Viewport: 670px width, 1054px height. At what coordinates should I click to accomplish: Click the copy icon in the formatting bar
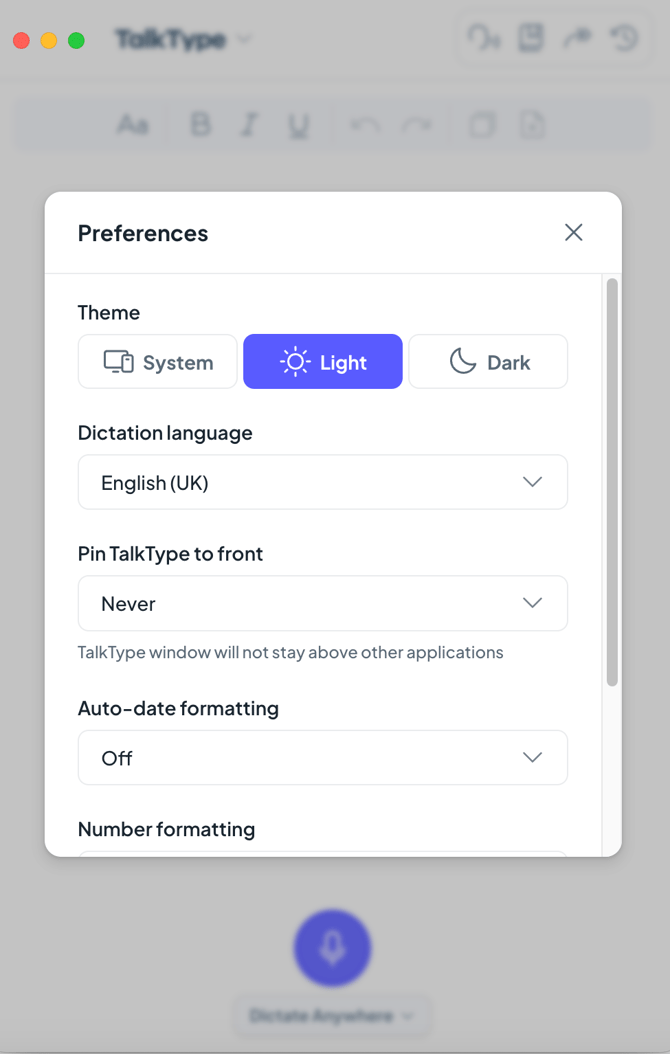pos(481,123)
